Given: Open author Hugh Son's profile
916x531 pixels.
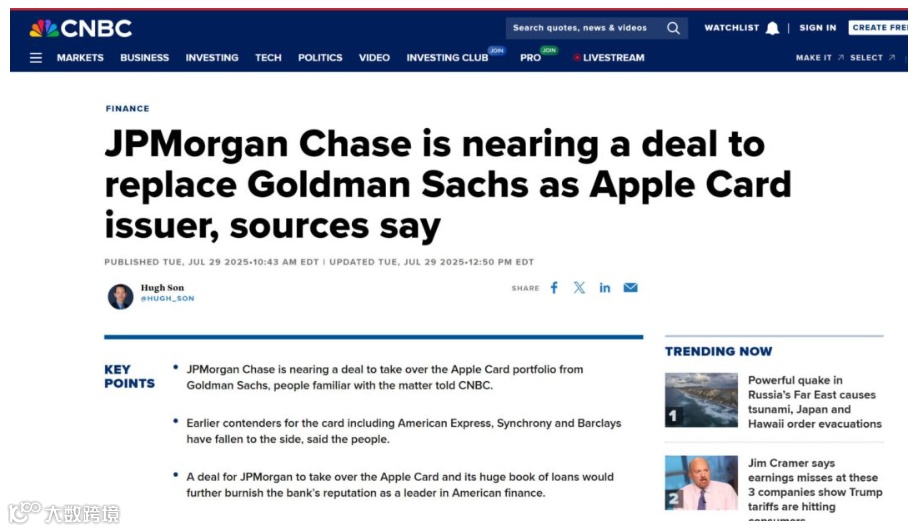Looking at the screenshot, I should [x=161, y=288].
